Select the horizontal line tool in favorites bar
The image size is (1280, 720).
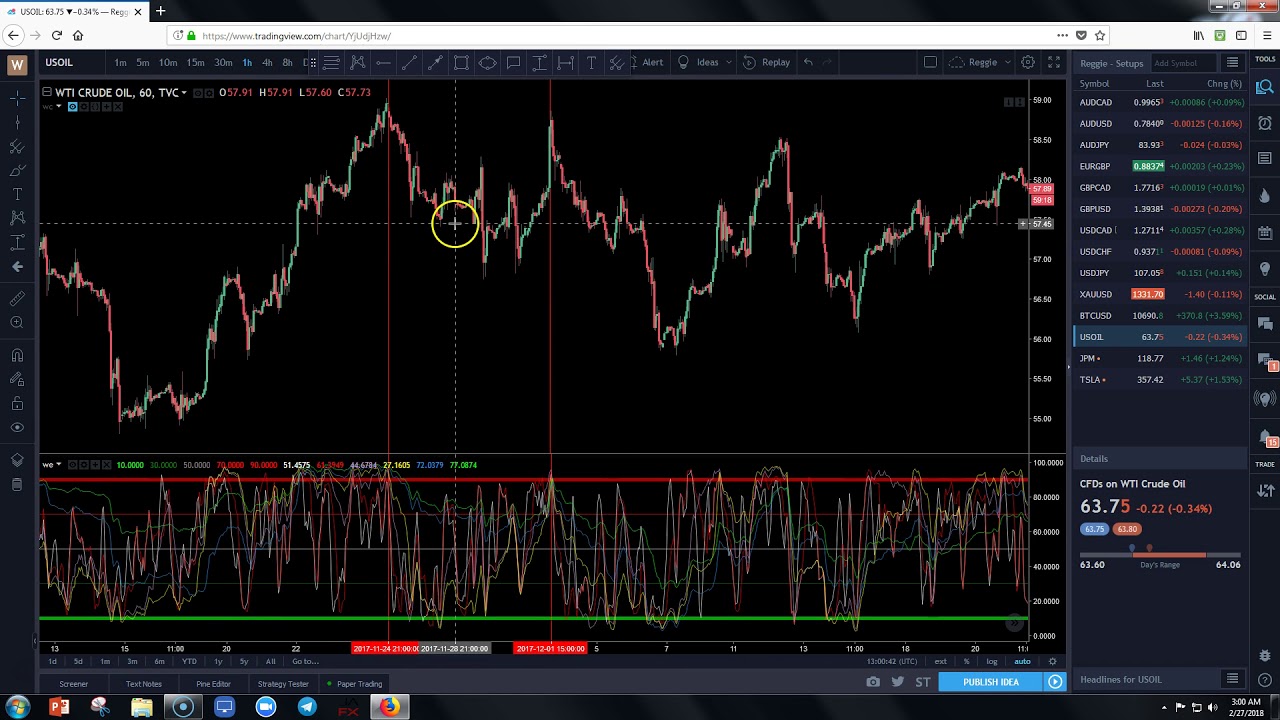click(x=383, y=62)
